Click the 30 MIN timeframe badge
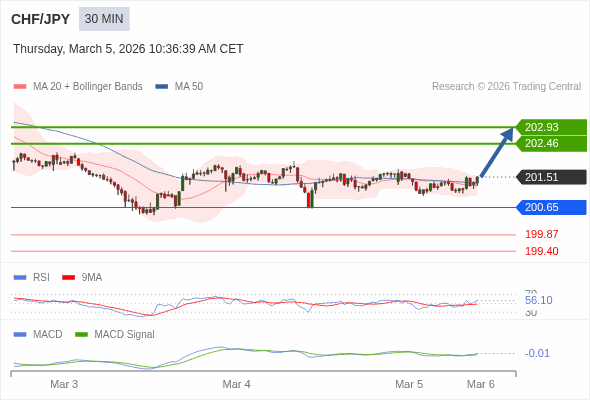Screen dimensions: 590x400 (x=104, y=19)
